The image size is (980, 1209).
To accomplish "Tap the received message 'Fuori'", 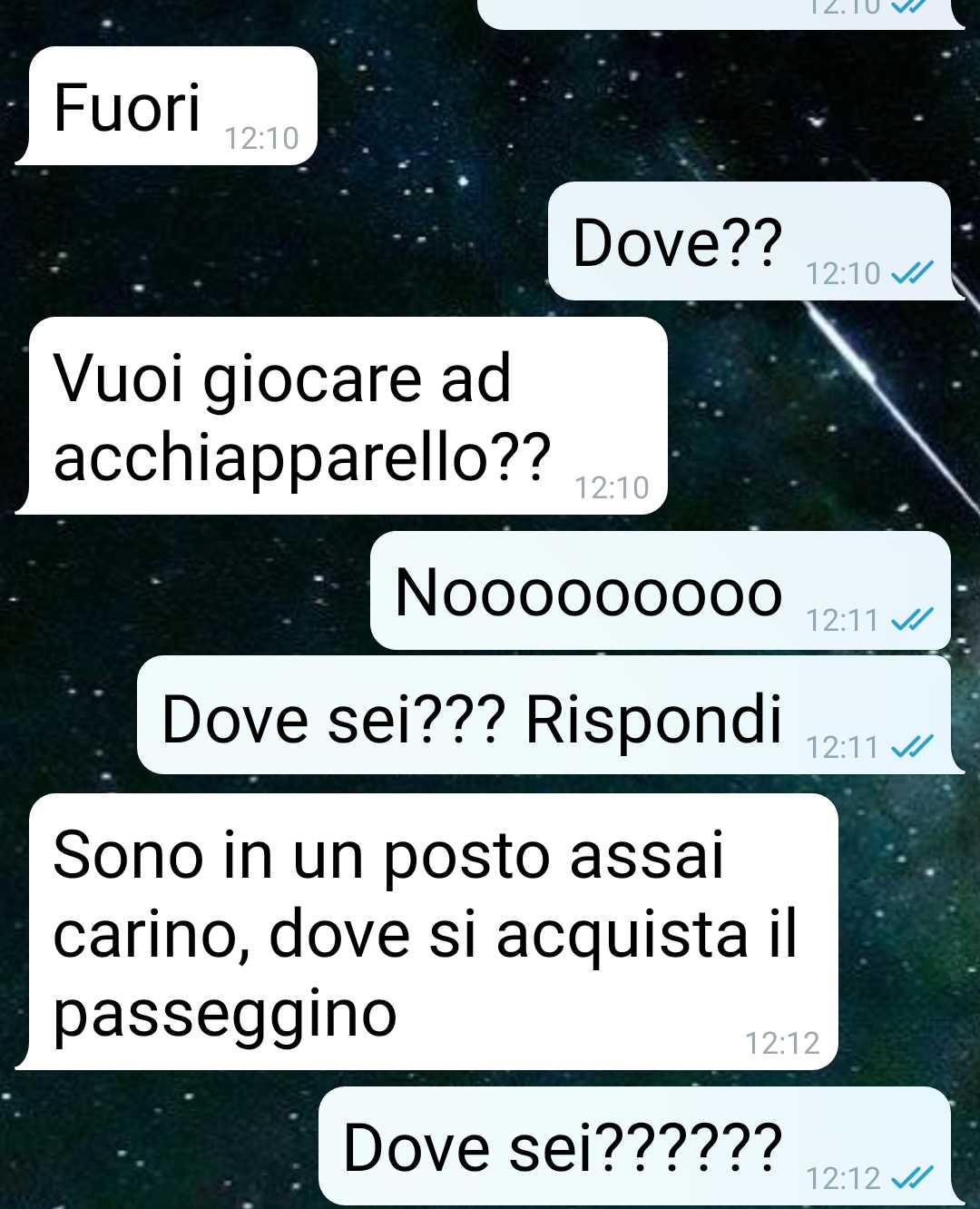I will [172, 106].
